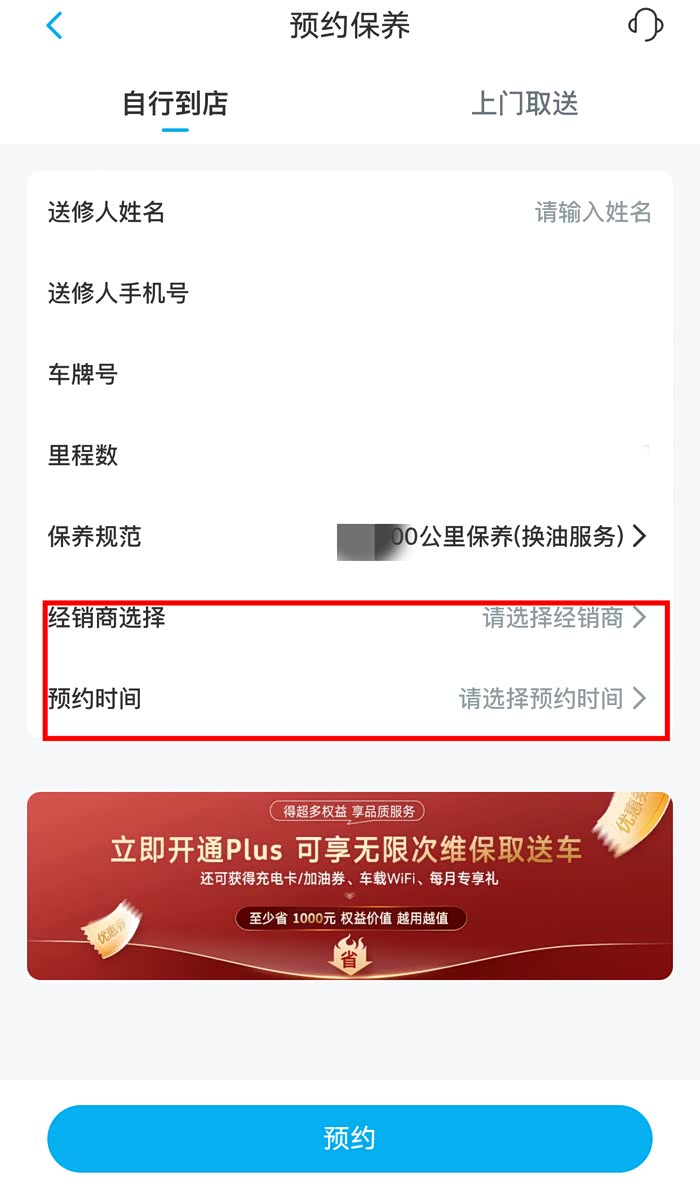This screenshot has height=1198, width=700.
Task: Select the 送修人手机号 phone number row
Action: point(350,293)
